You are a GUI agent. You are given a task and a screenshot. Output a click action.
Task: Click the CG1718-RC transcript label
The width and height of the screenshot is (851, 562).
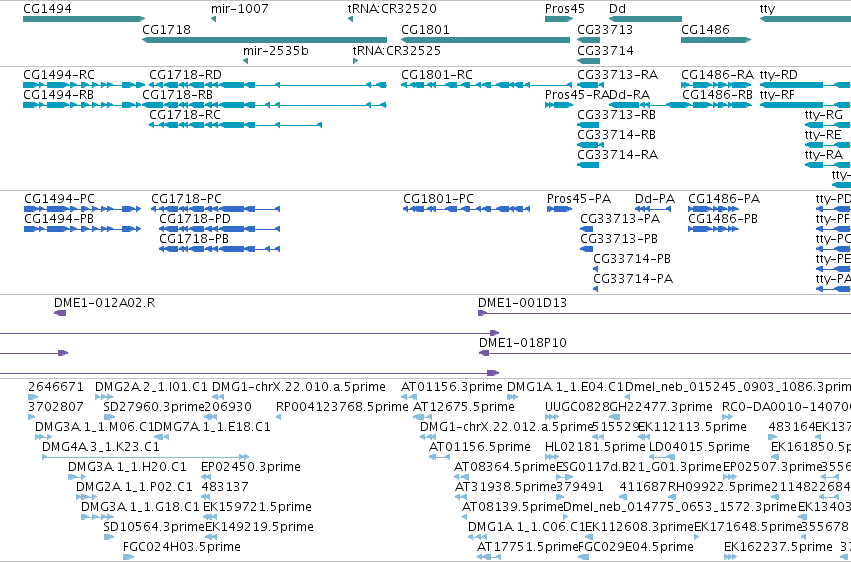[x=185, y=114]
